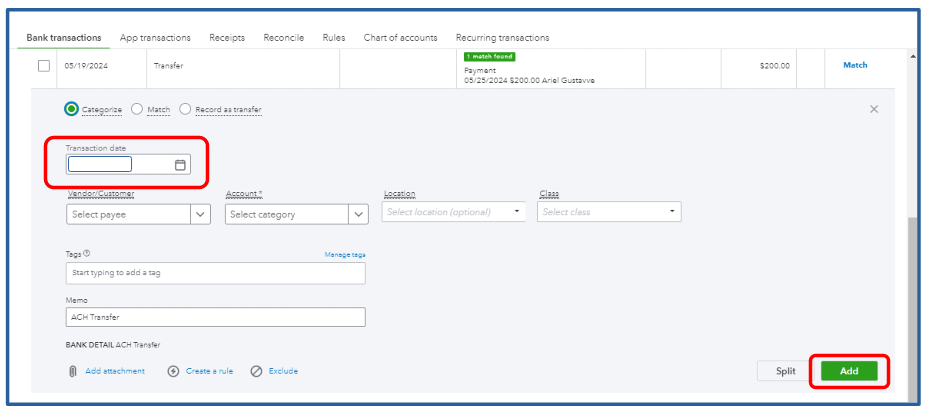Select the Categorize radio option
The width and height of the screenshot is (929, 418).
pos(72,109)
